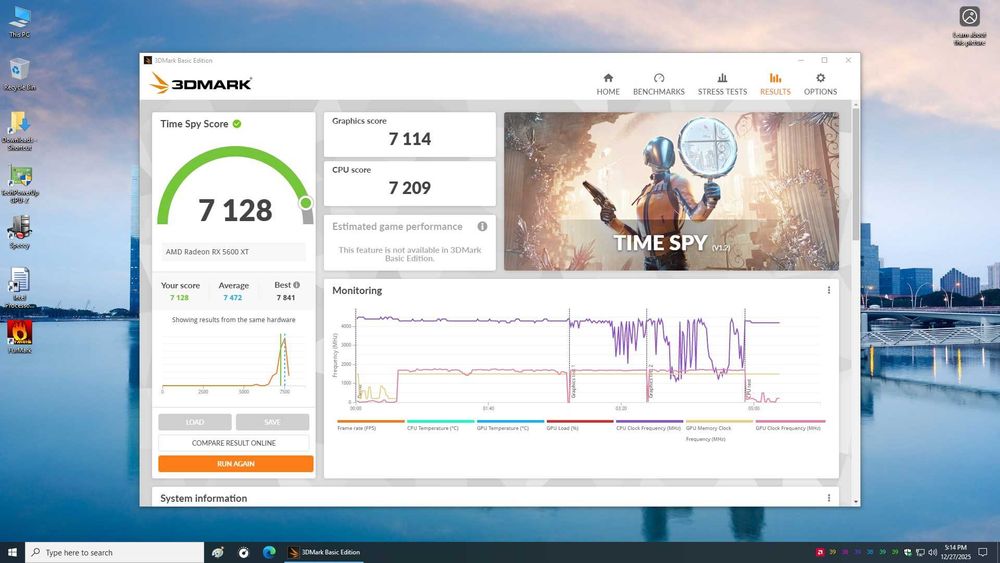Select the RESULTS tab
Screen dimensions: 1000x563
775,84
